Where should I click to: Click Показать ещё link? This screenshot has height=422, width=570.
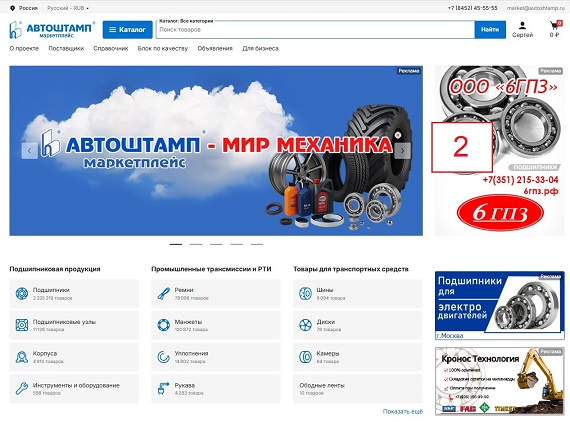pos(403,411)
